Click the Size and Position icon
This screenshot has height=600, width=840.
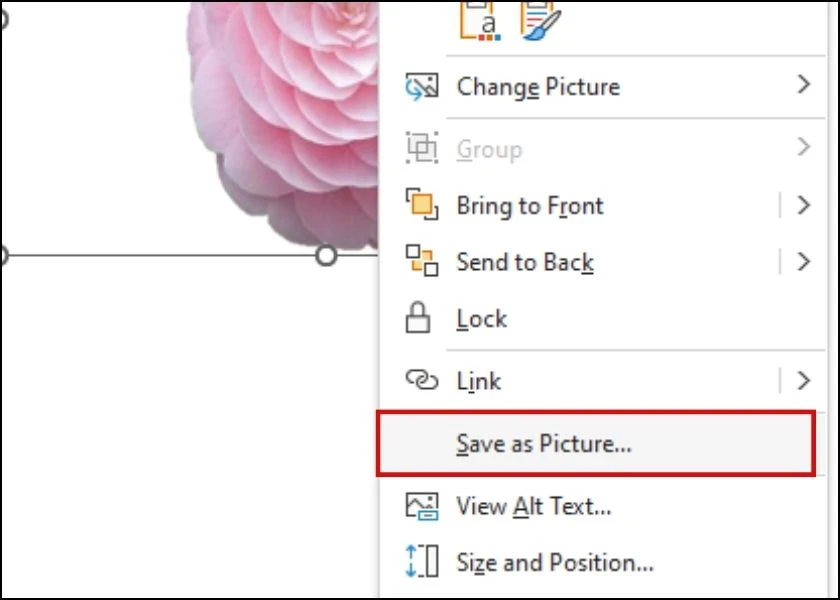coord(422,561)
